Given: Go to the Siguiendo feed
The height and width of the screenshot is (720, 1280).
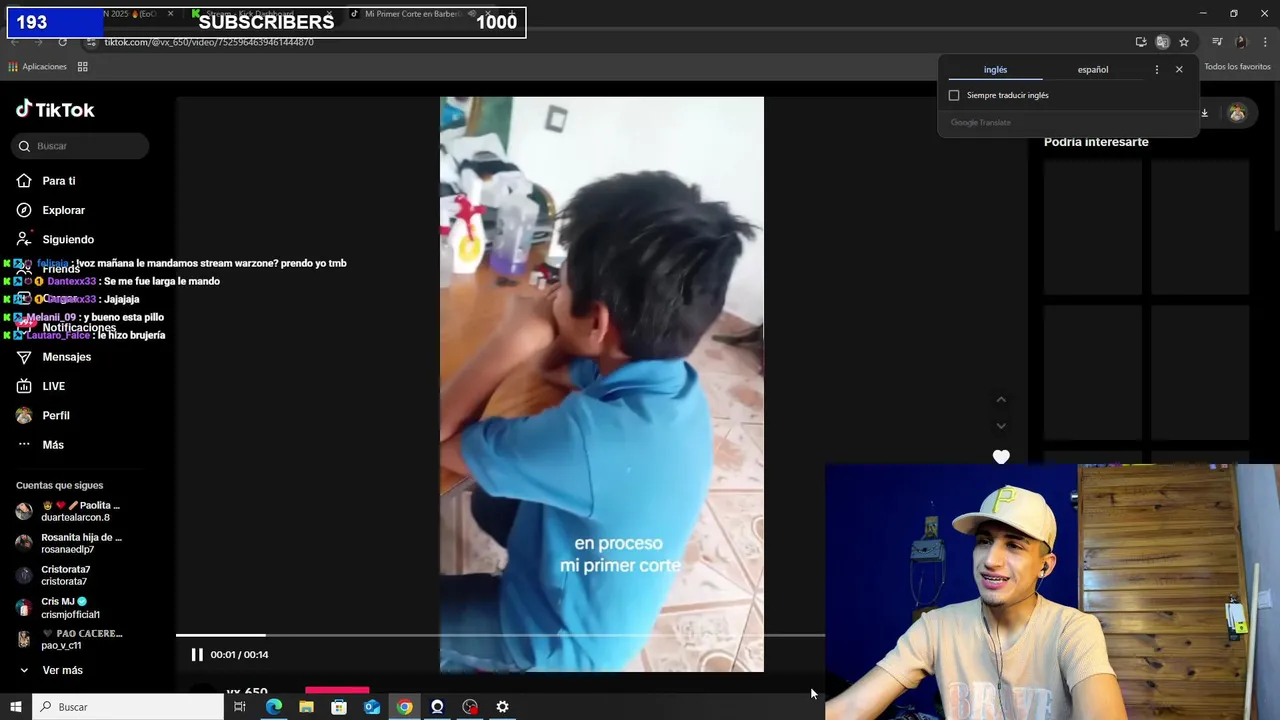Looking at the screenshot, I should 55,239.
